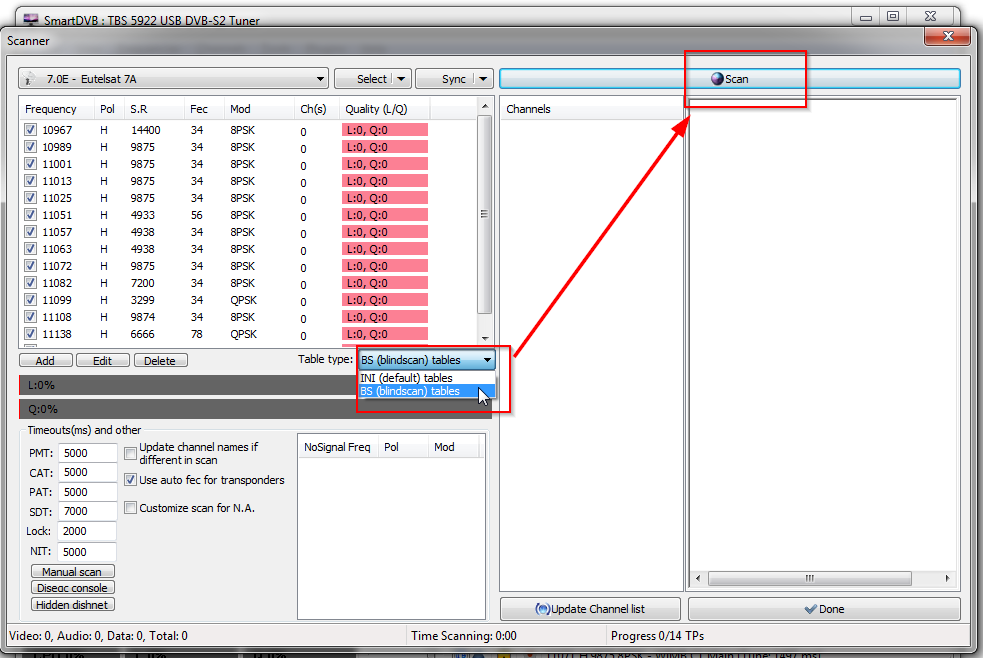Sort by Ch(s) column header

pos(317,109)
